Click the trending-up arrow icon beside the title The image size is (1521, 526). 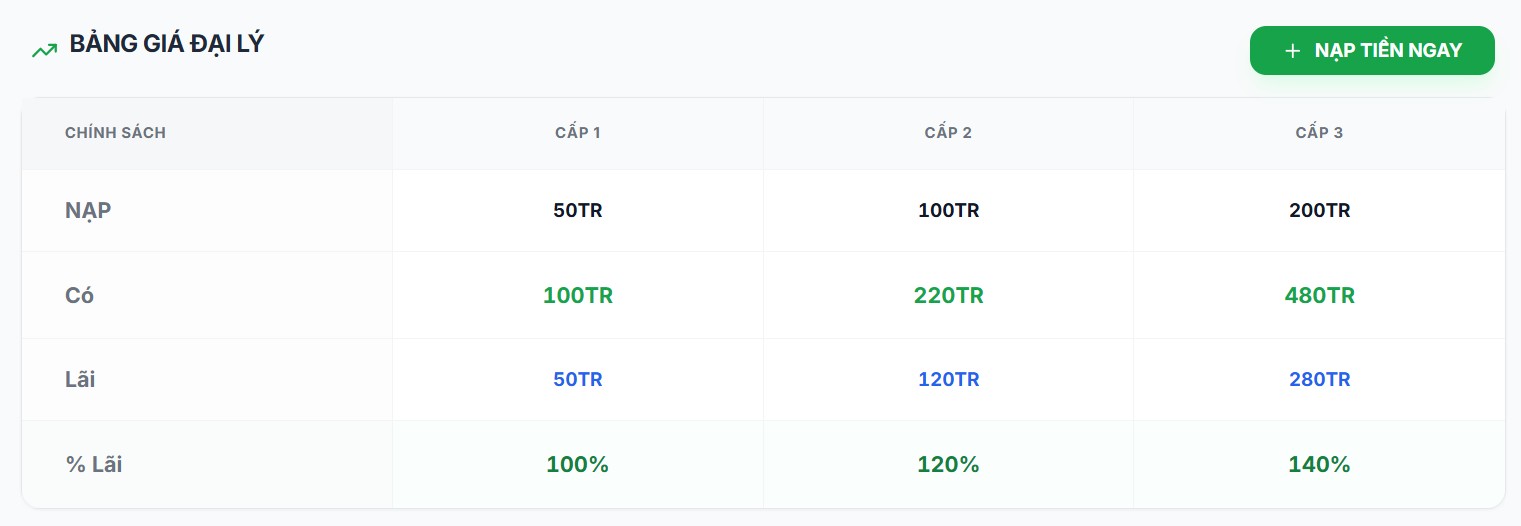(x=44, y=49)
